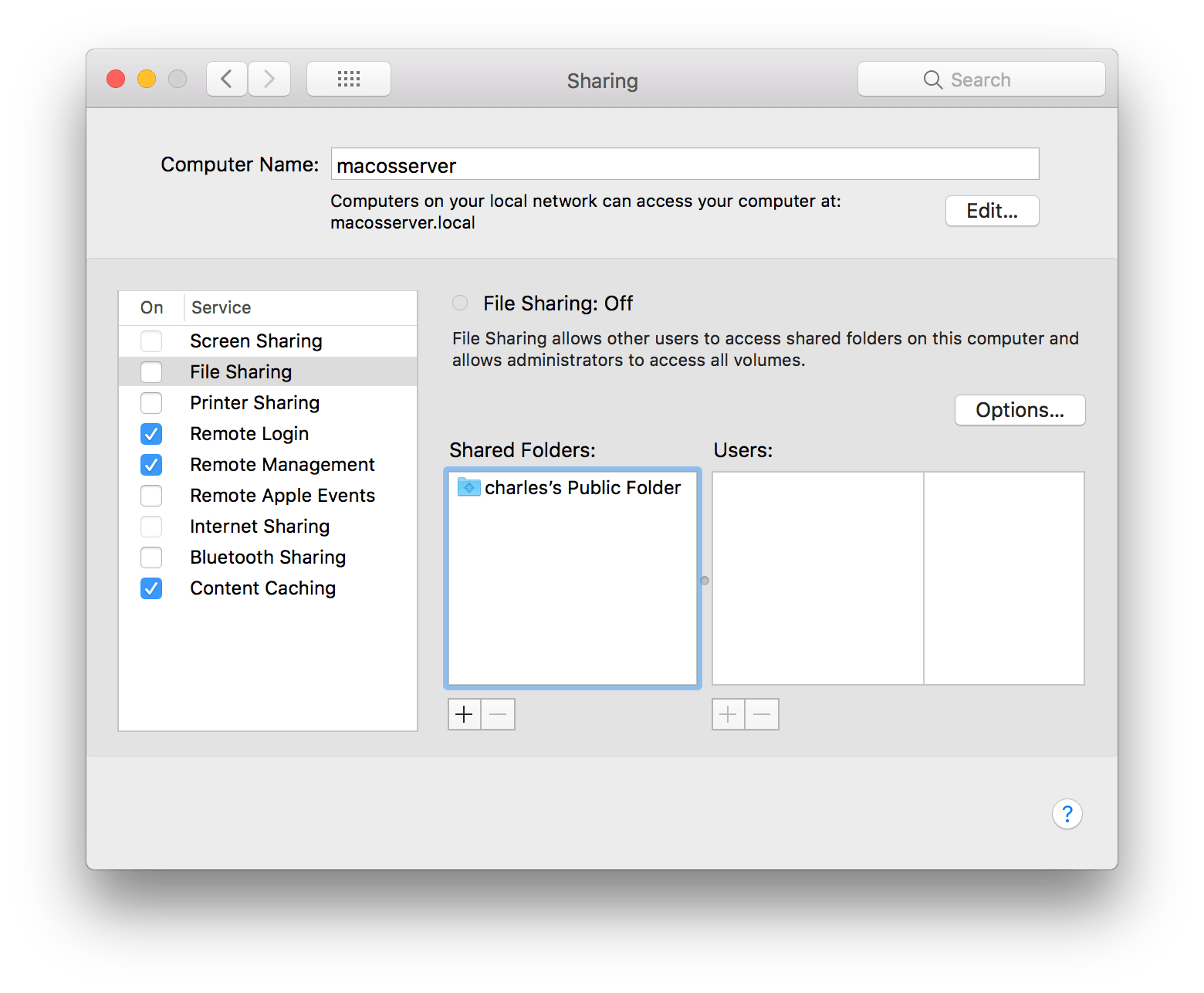Toggle the Remote Management checkbox
The height and width of the screenshot is (993, 1204).
tap(151, 465)
